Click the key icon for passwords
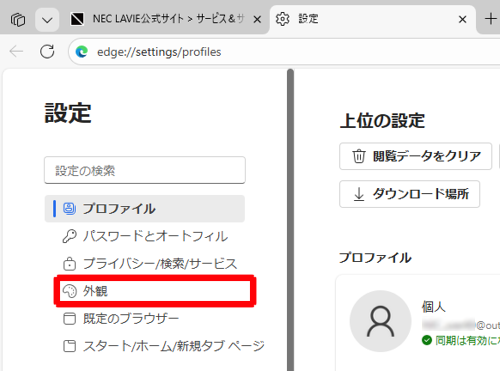 tap(69, 236)
